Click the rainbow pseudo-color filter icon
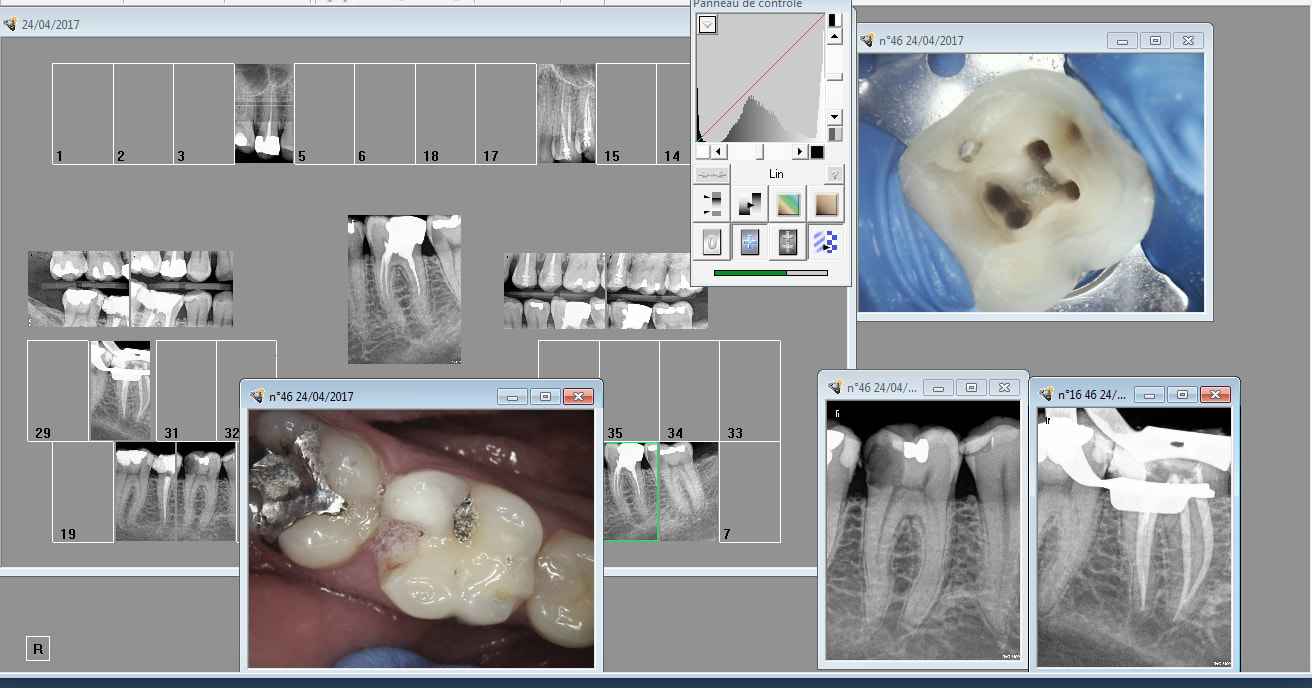The height and width of the screenshot is (688, 1312). (789, 204)
